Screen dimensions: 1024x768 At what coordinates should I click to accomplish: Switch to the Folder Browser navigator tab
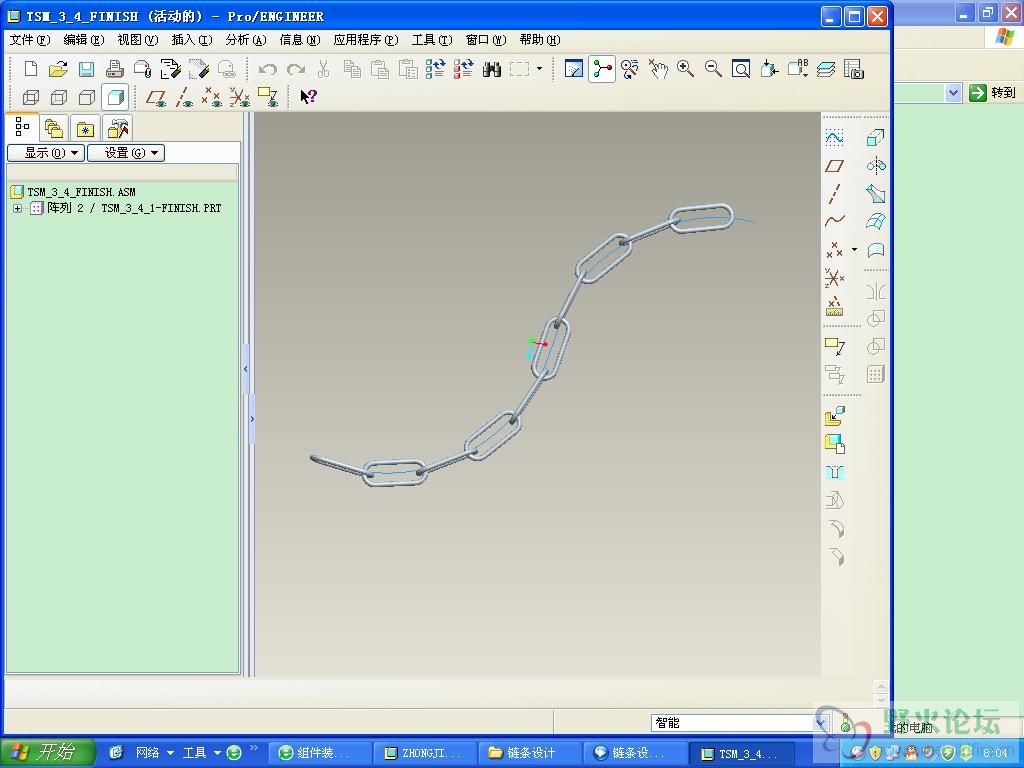(x=54, y=128)
